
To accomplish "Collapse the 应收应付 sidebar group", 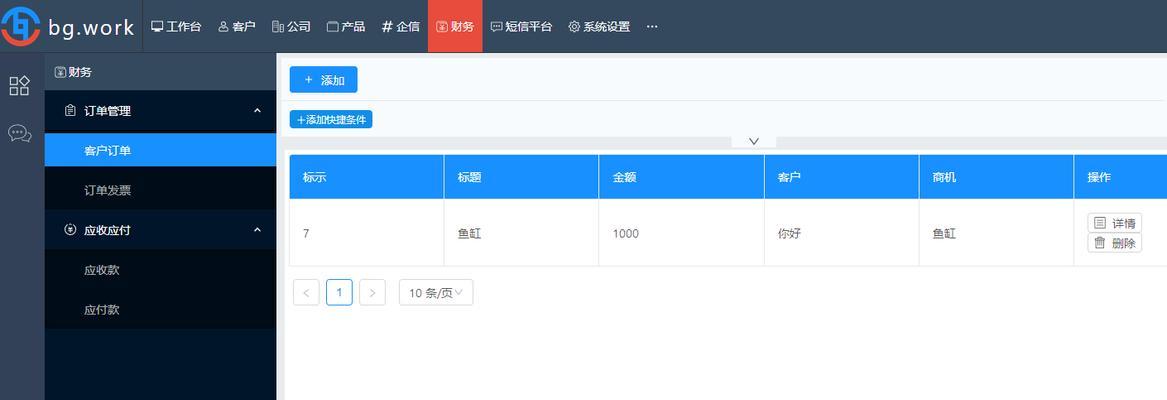I will pyautogui.click(x=160, y=230).
